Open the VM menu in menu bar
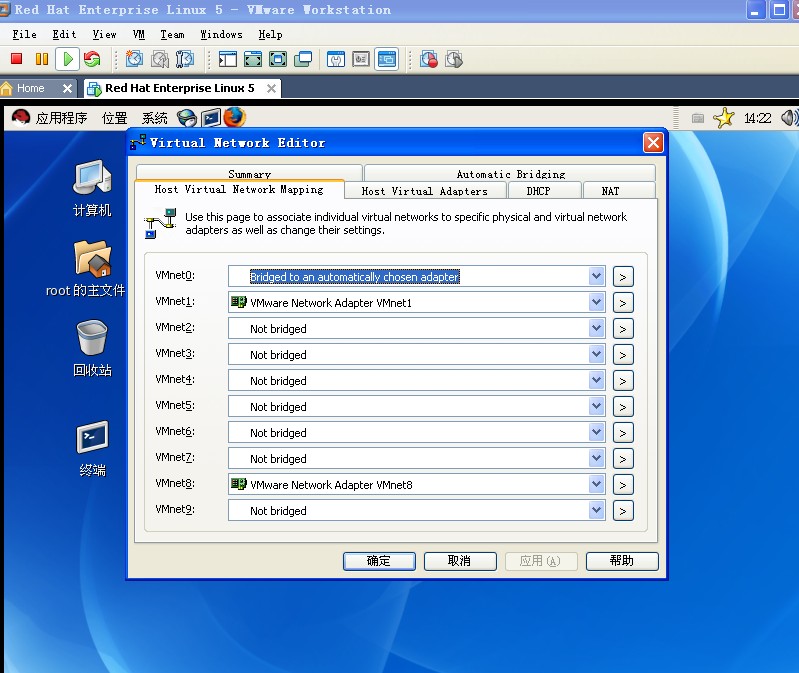This screenshot has height=673, width=799. pos(139,34)
